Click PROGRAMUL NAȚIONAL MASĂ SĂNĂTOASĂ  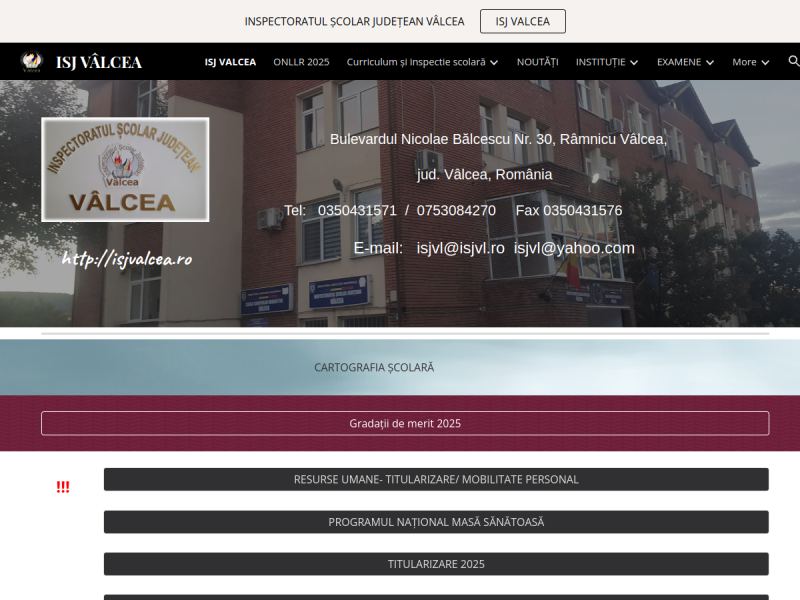(x=436, y=521)
